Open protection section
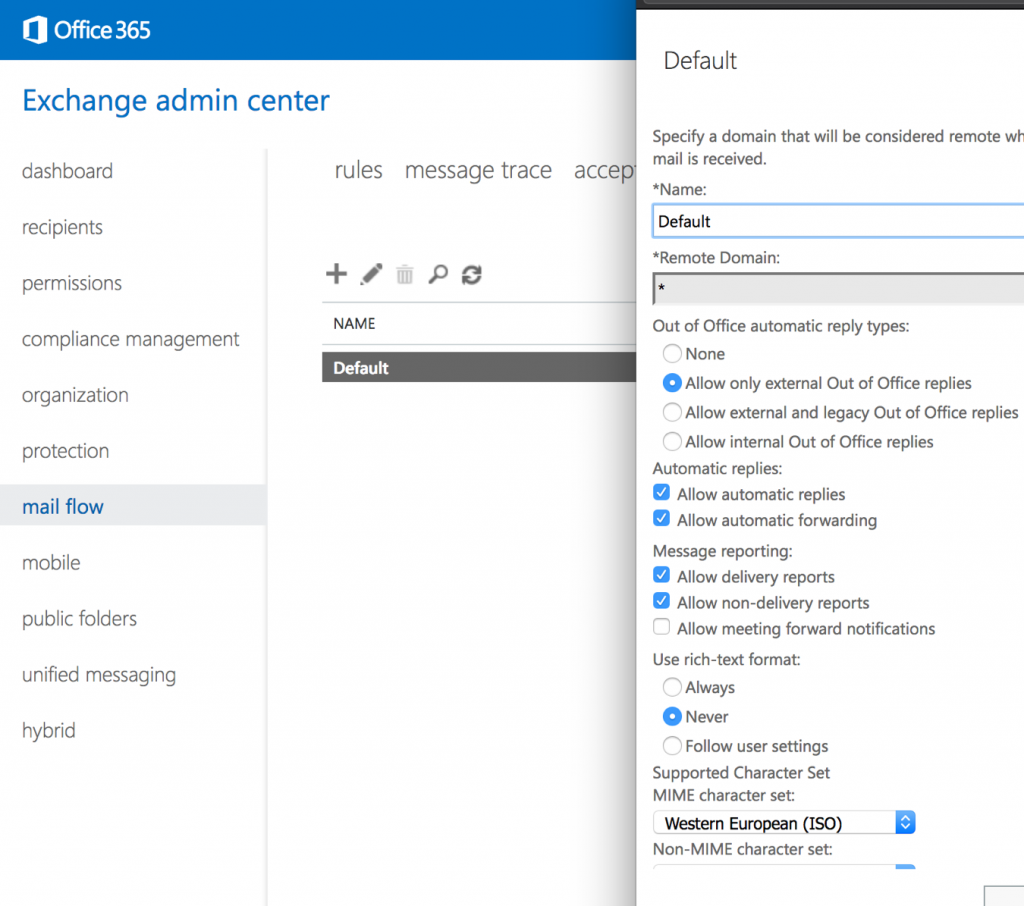1024x906 pixels. [x=65, y=451]
